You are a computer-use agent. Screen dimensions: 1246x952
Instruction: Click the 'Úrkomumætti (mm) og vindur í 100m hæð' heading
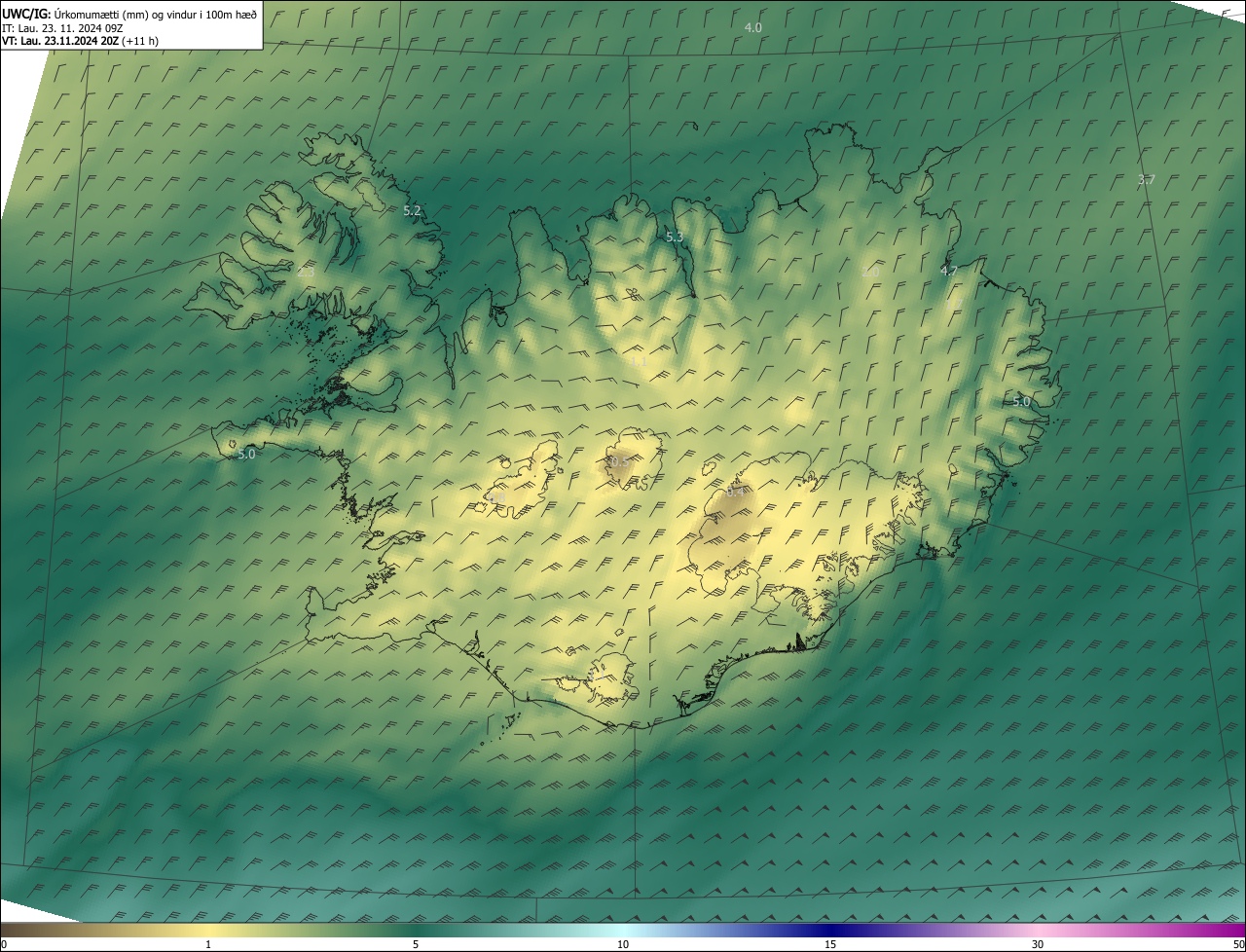156,14
